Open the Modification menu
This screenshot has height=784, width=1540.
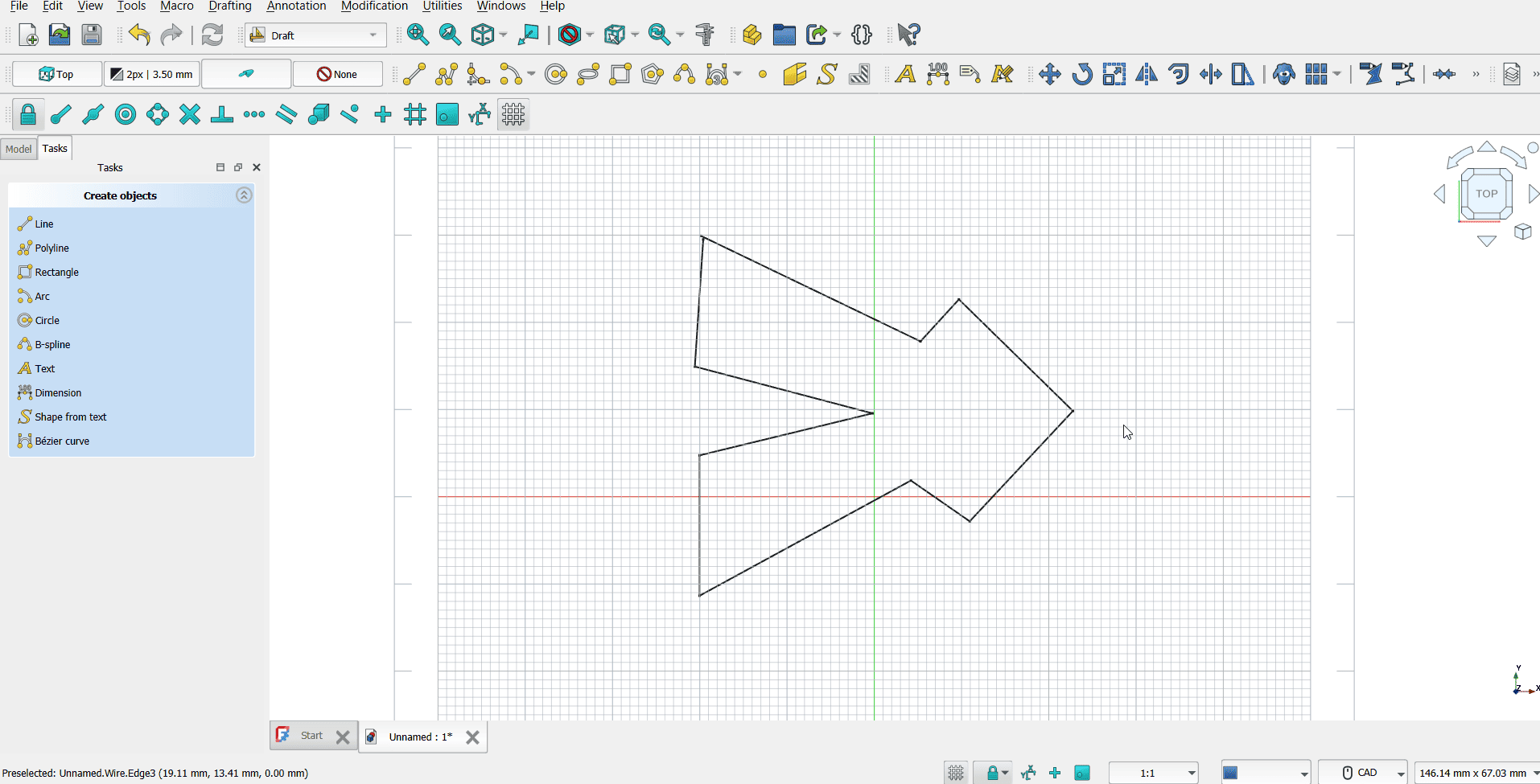[374, 6]
